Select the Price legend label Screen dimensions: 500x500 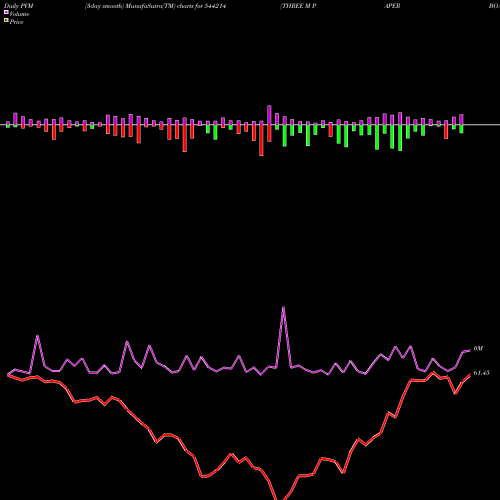click(x=16, y=22)
